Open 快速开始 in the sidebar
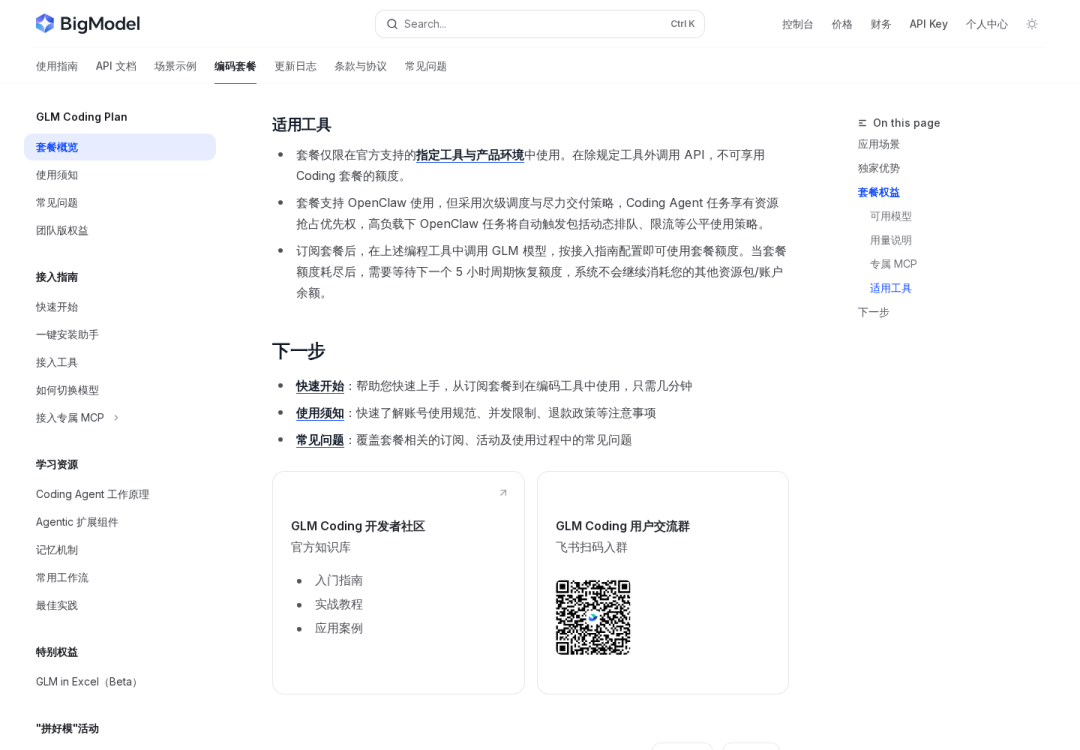1080x750 pixels. (56, 307)
